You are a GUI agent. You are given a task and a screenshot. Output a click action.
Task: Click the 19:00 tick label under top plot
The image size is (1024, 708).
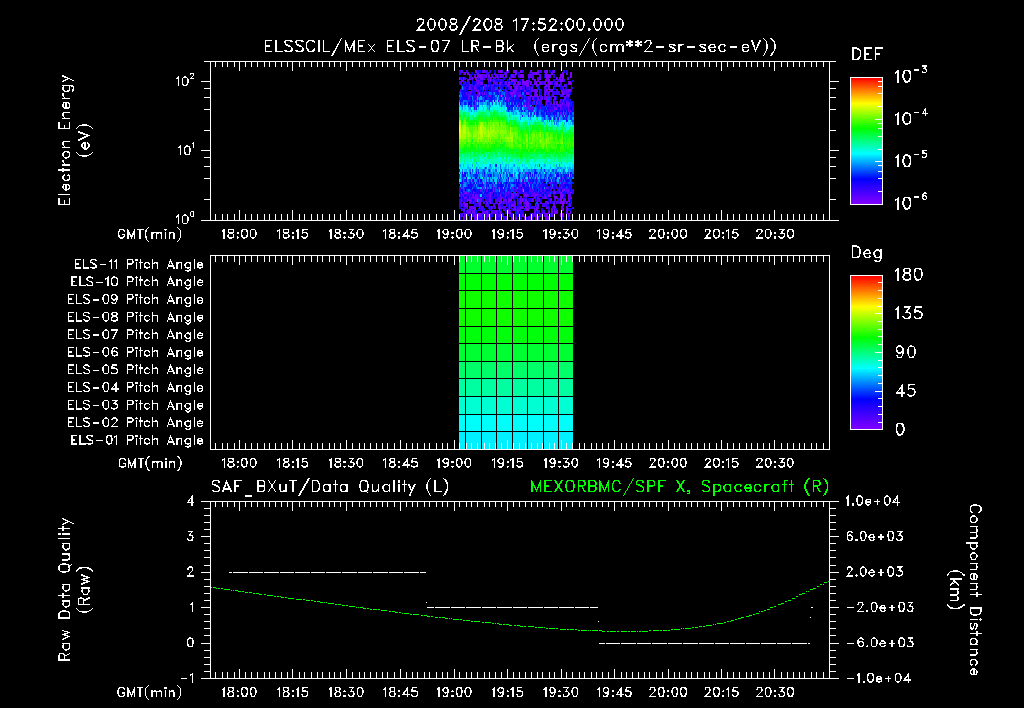[x=453, y=234]
